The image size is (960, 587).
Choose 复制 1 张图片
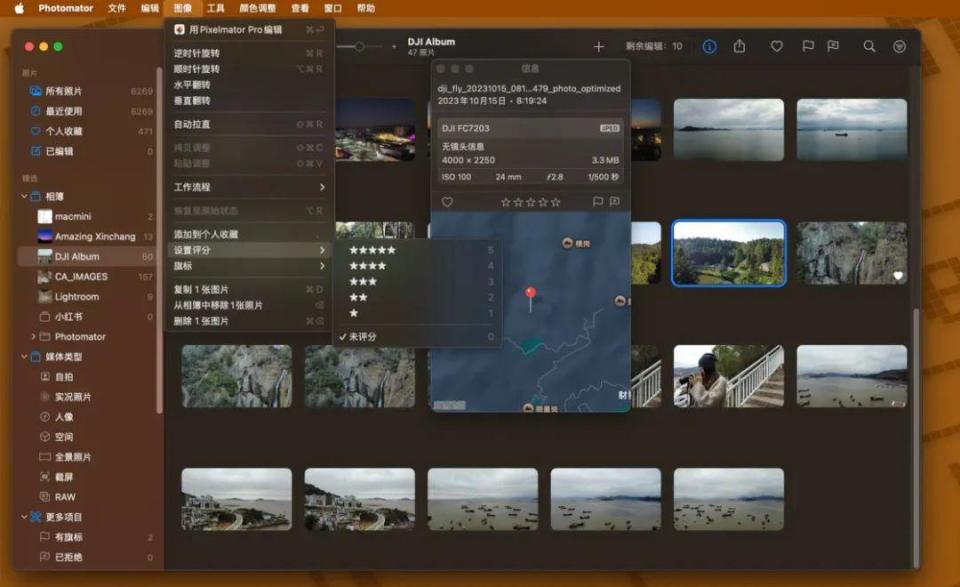point(249,290)
